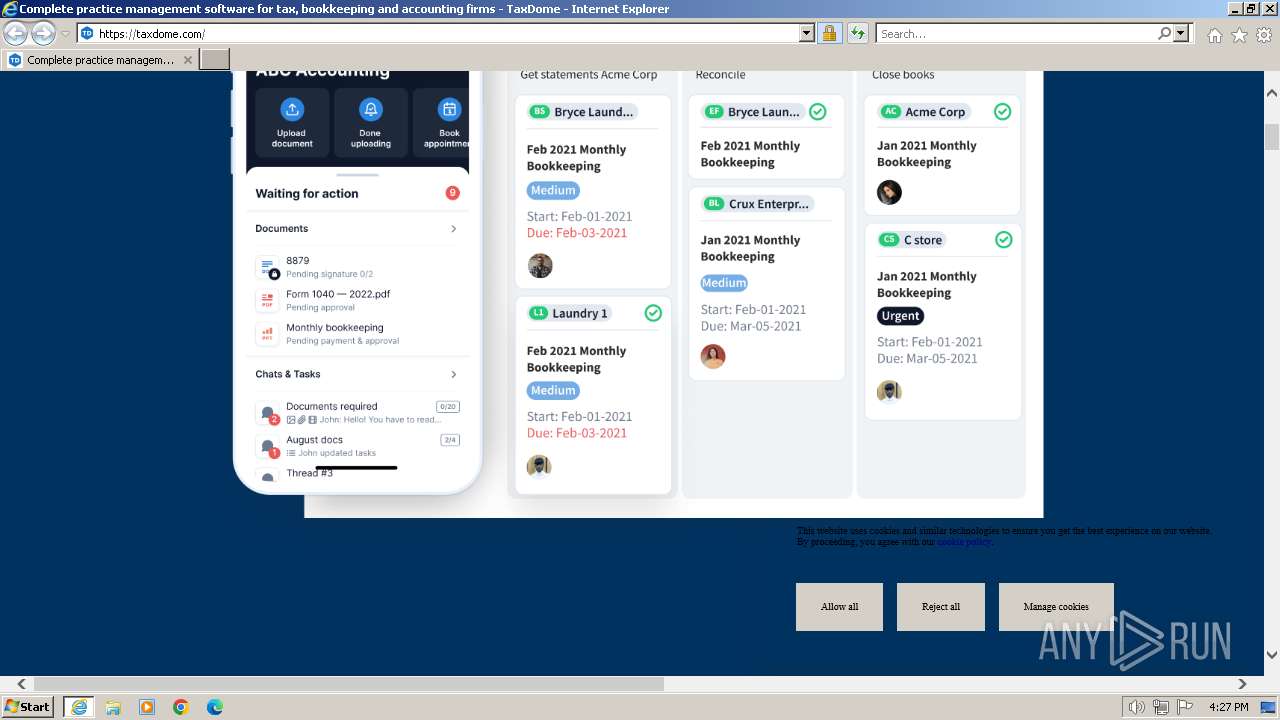Click the Reject all cookies button
Screen dimensions: 1280x720
941,607
